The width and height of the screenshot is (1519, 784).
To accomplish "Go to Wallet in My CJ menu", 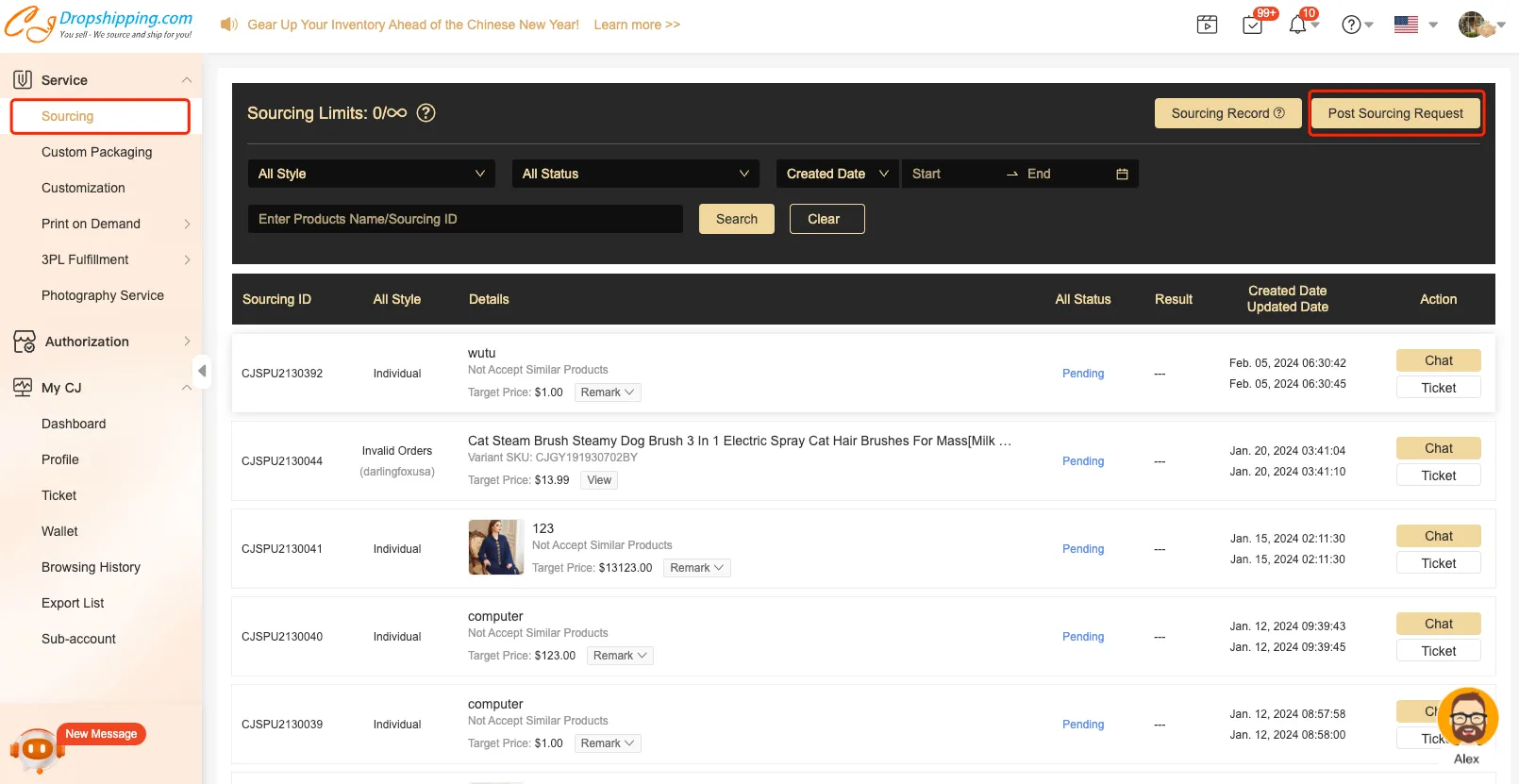I will [59, 531].
